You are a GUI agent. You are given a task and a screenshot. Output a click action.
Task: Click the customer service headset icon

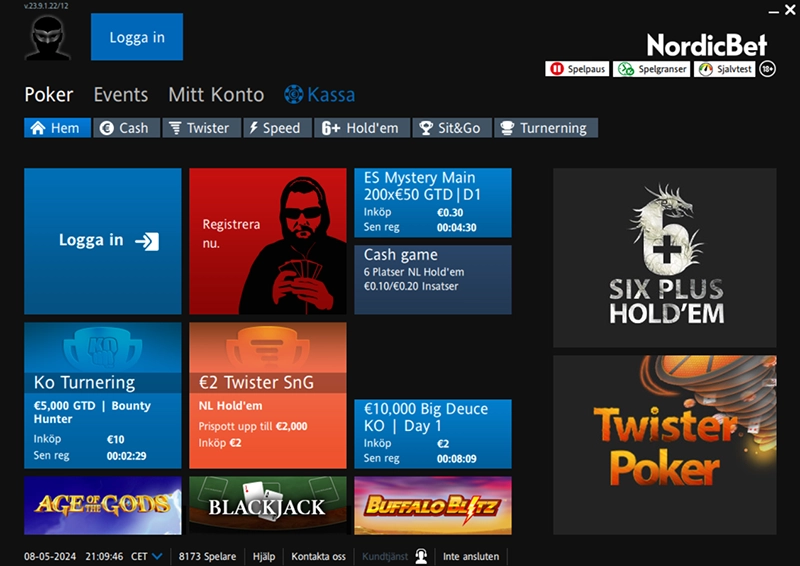point(421,556)
